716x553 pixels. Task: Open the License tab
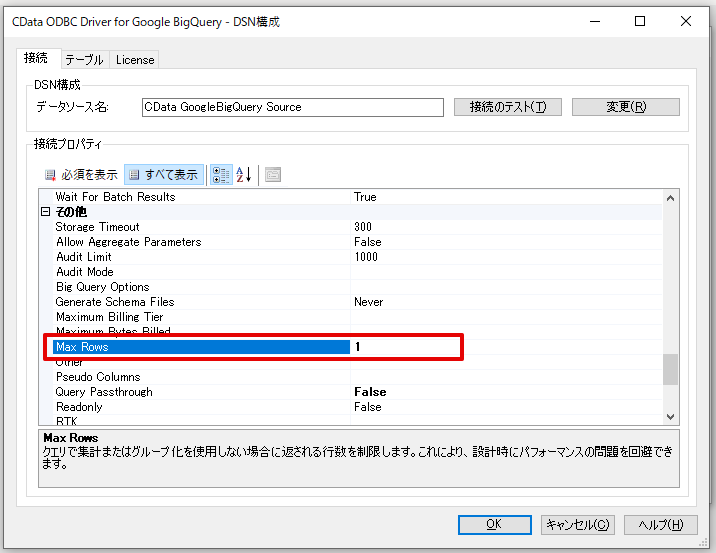point(135,60)
